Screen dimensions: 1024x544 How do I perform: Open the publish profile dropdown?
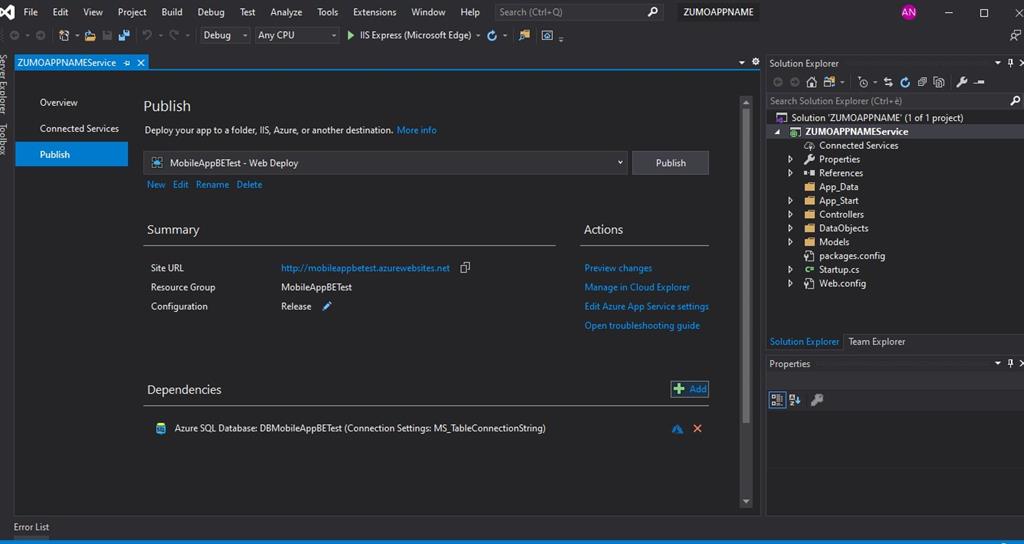click(620, 163)
